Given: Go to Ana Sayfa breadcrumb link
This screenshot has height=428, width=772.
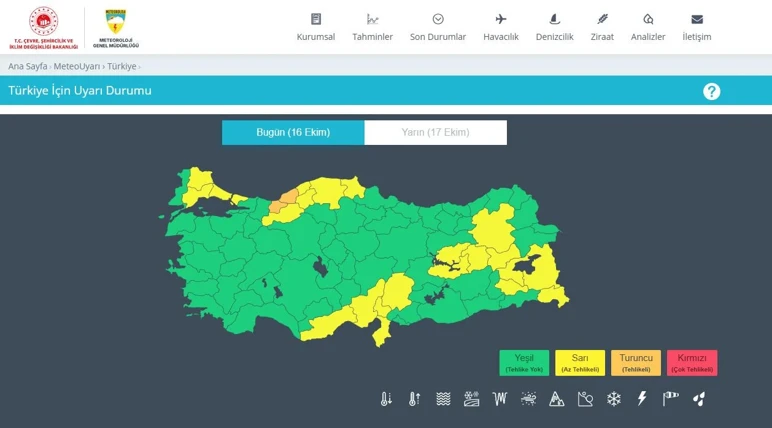Looking at the screenshot, I should pos(28,66).
